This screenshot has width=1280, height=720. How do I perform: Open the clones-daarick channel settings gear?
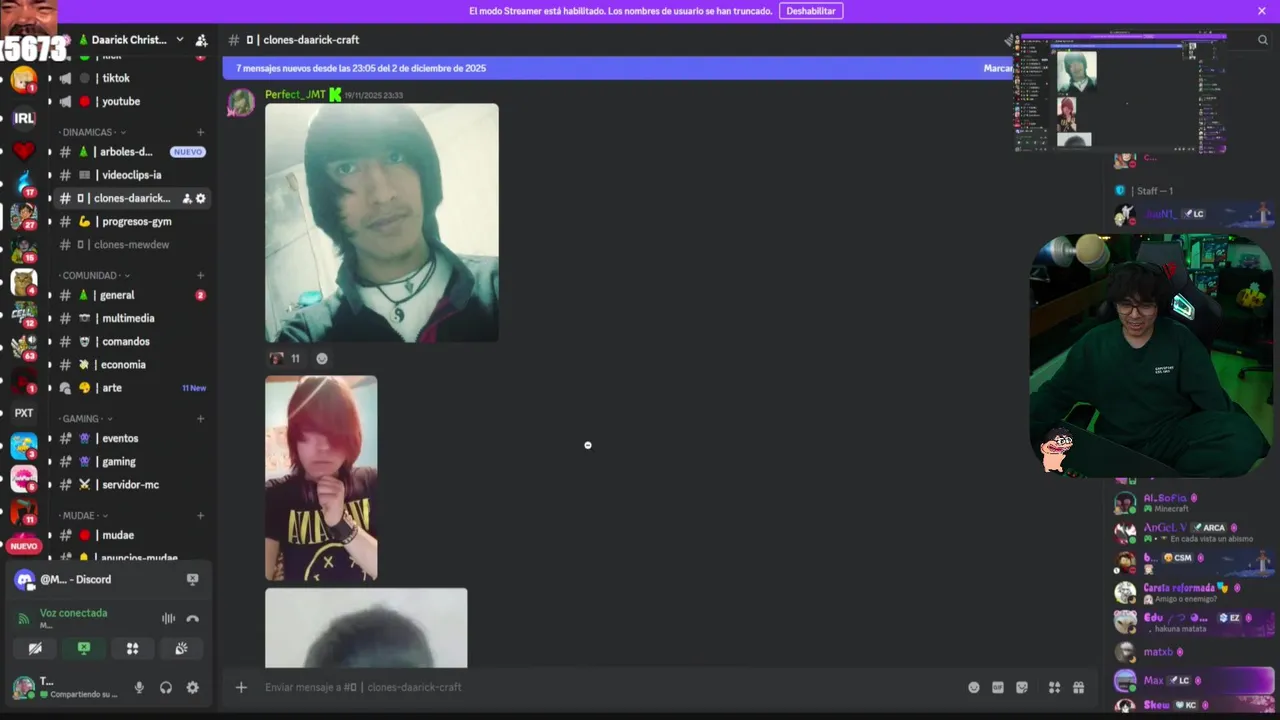[x=200, y=198]
